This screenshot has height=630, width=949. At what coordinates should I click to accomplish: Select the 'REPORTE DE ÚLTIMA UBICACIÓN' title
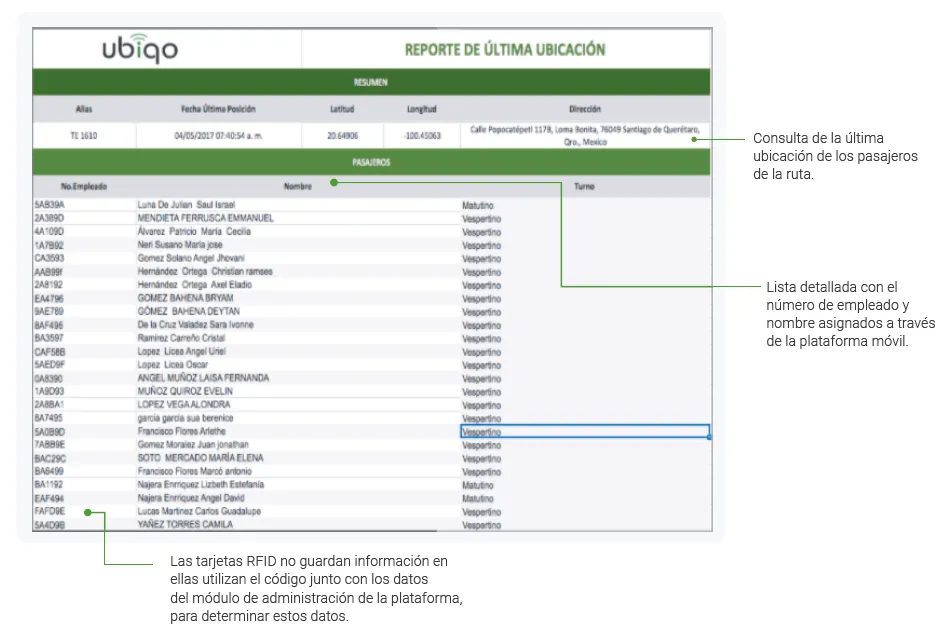[x=505, y=50]
